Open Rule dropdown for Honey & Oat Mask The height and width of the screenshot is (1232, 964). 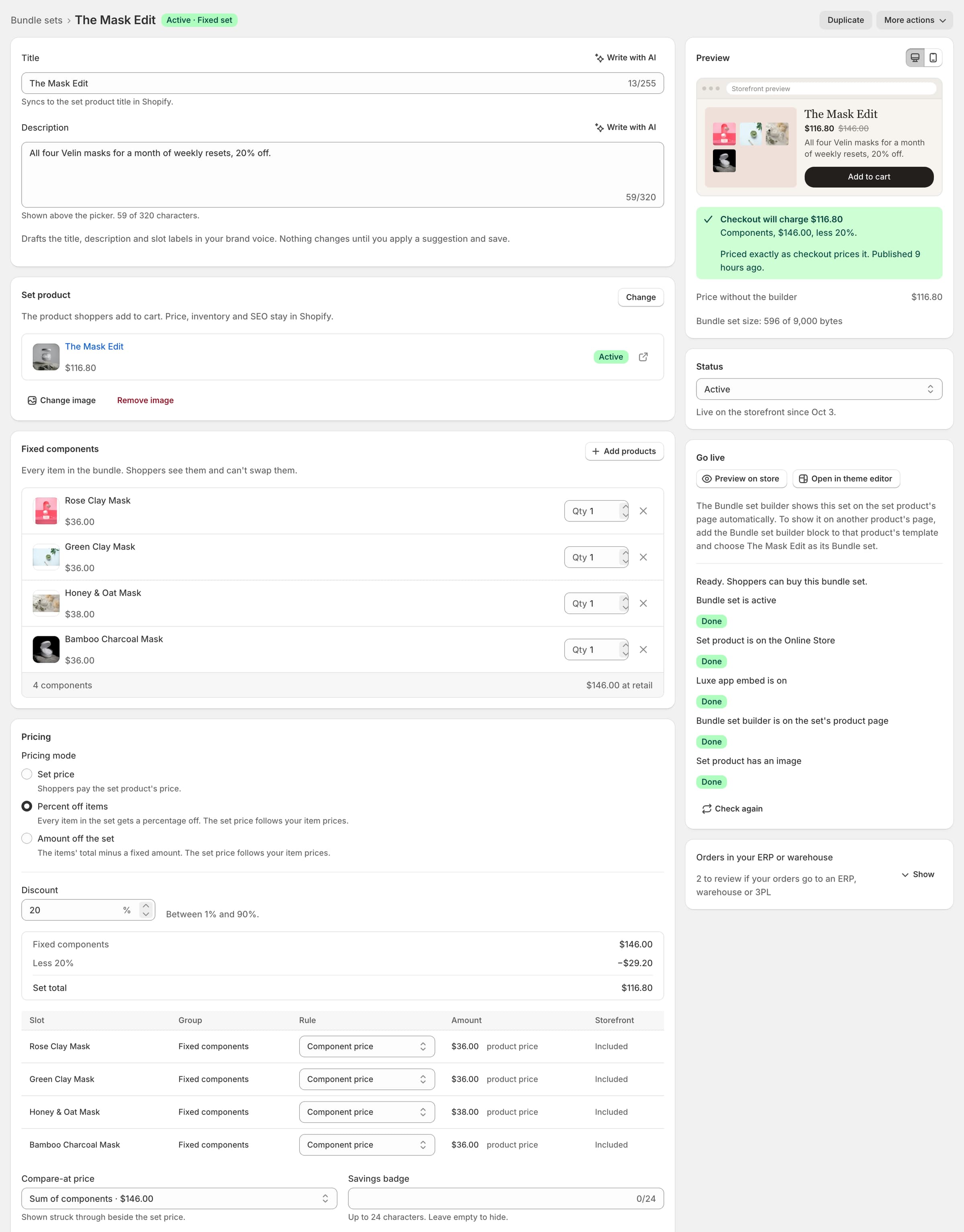[367, 1112]
